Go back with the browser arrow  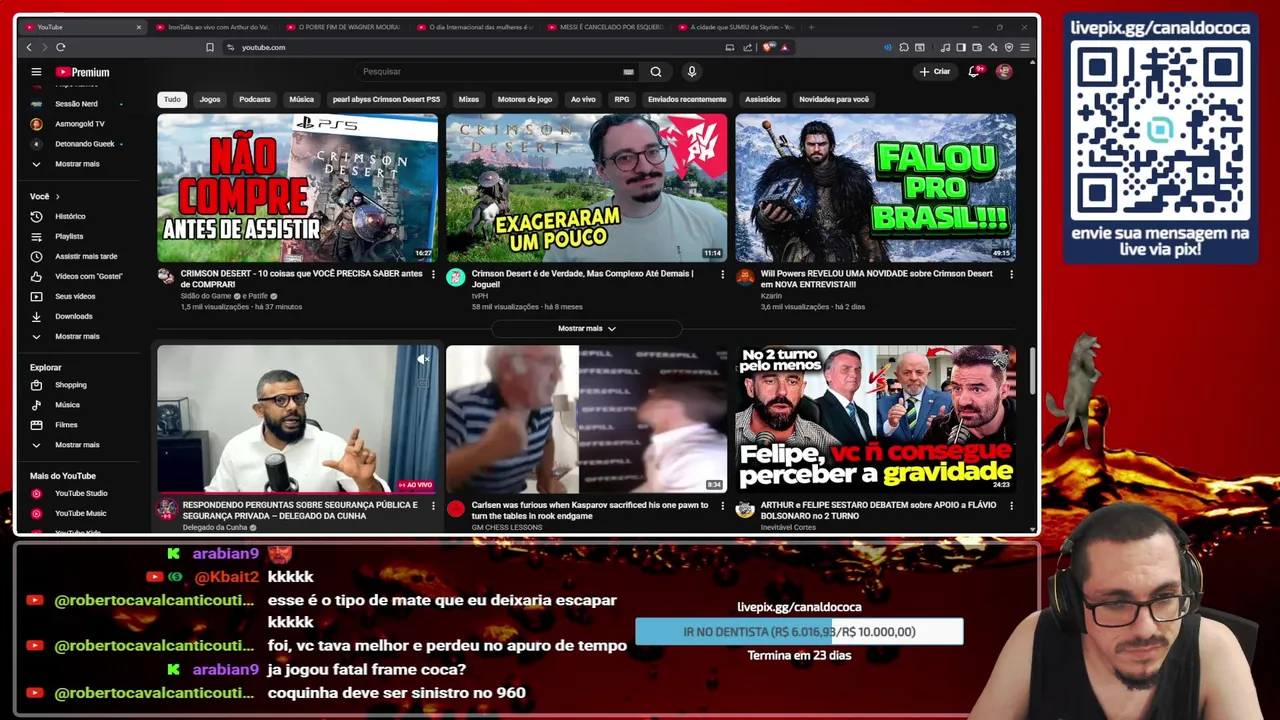(x=29, y=47)
